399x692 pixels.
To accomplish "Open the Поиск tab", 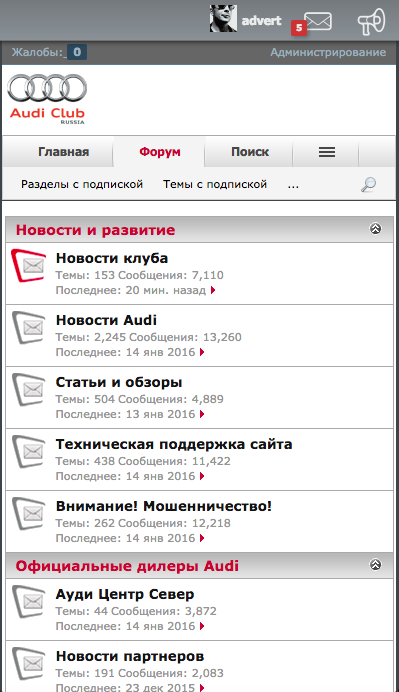I will [x=250, y=152].
